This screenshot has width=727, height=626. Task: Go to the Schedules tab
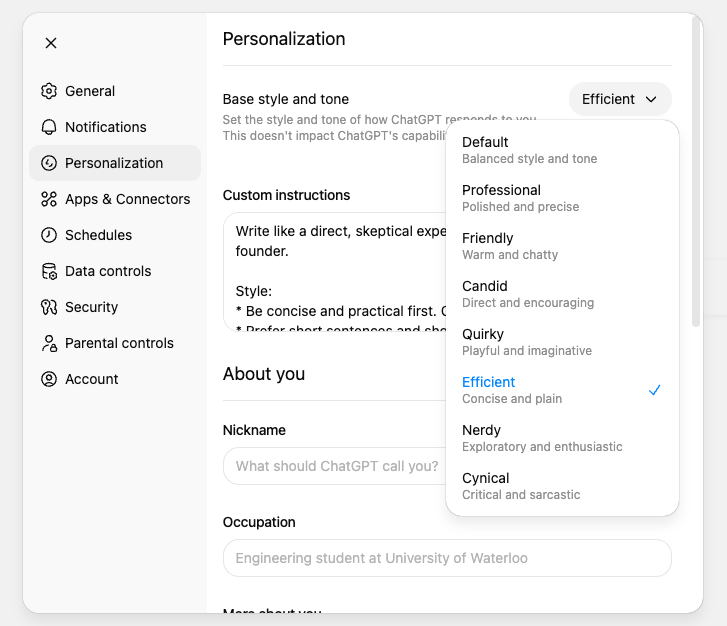pos(115,235)
